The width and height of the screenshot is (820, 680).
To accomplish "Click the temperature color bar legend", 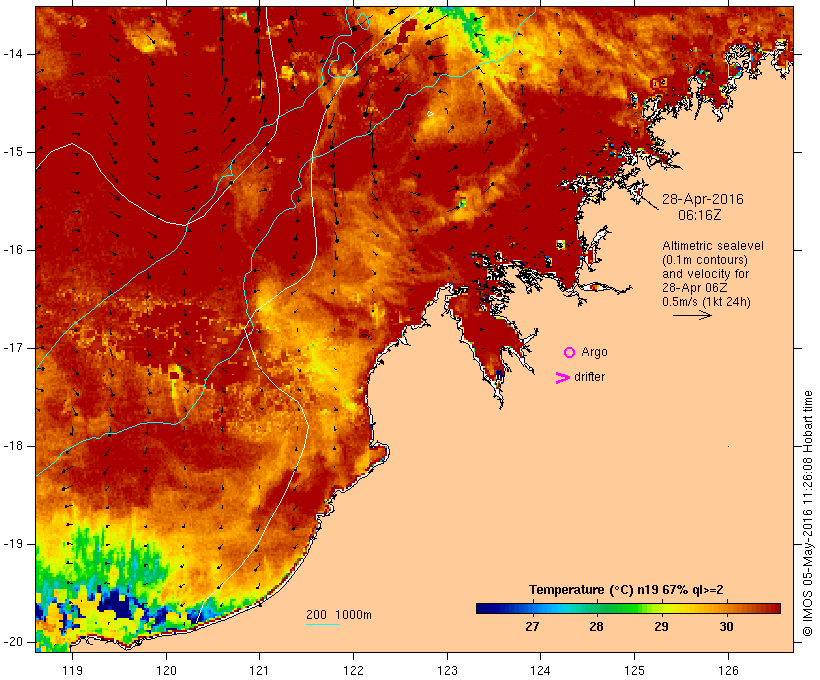I will 628,608.
